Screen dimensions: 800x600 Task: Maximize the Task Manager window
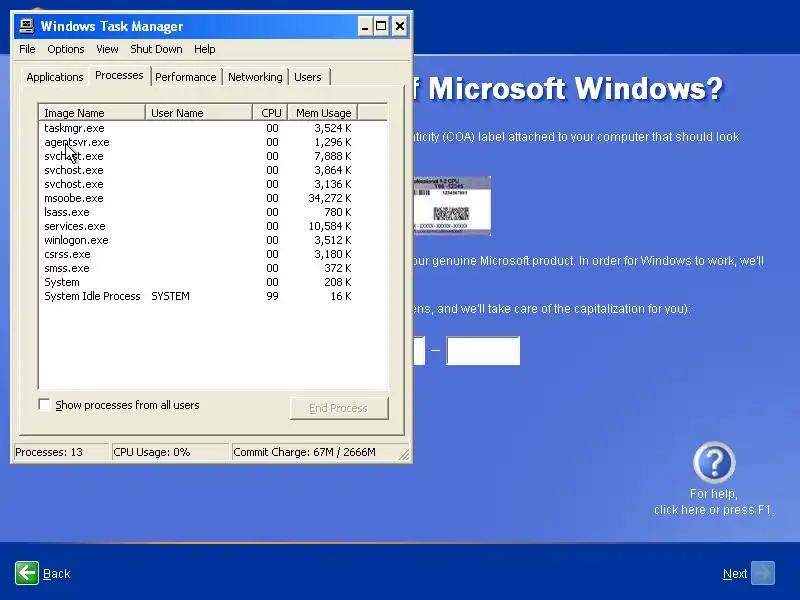point(381,26)
